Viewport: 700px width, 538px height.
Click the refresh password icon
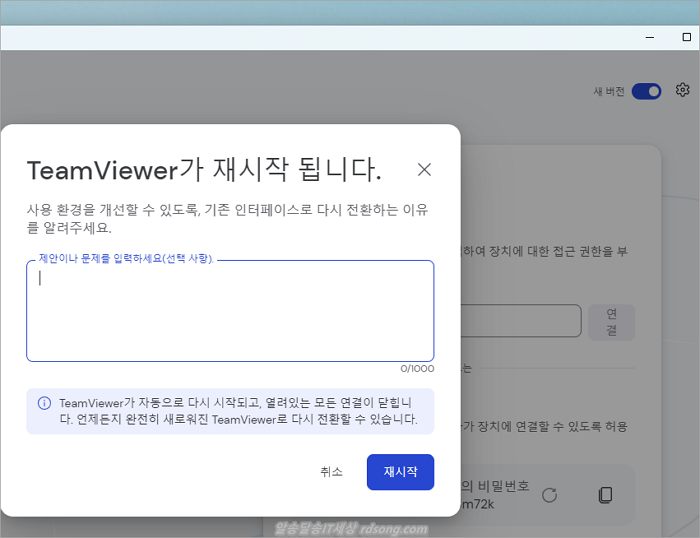point(549,494)
